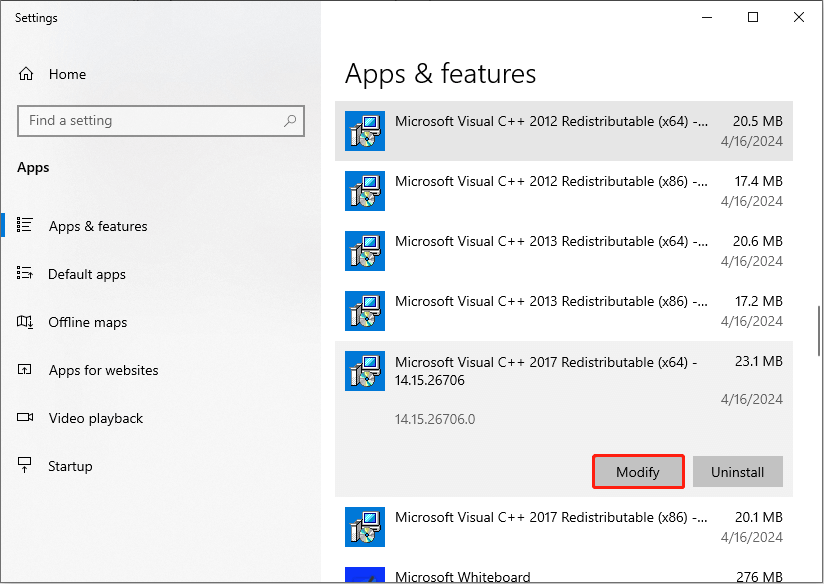This screenshot has height=584, width=824.
Task: Click Modify for Visual C++ 2017 x64
Action: point(638,472)
